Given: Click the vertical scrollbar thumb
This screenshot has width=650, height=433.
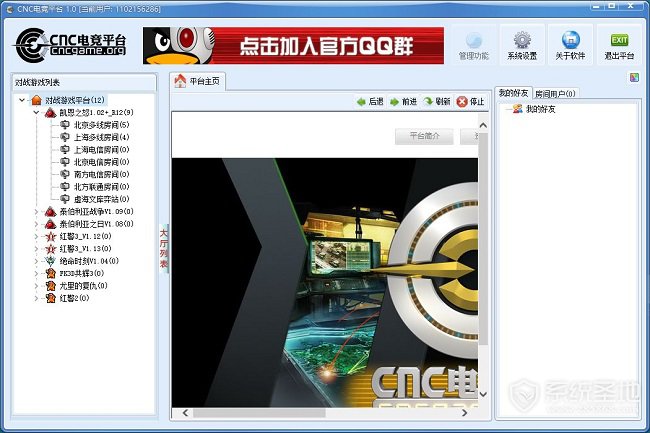Looking at the screenshot, I should point(483,239).
